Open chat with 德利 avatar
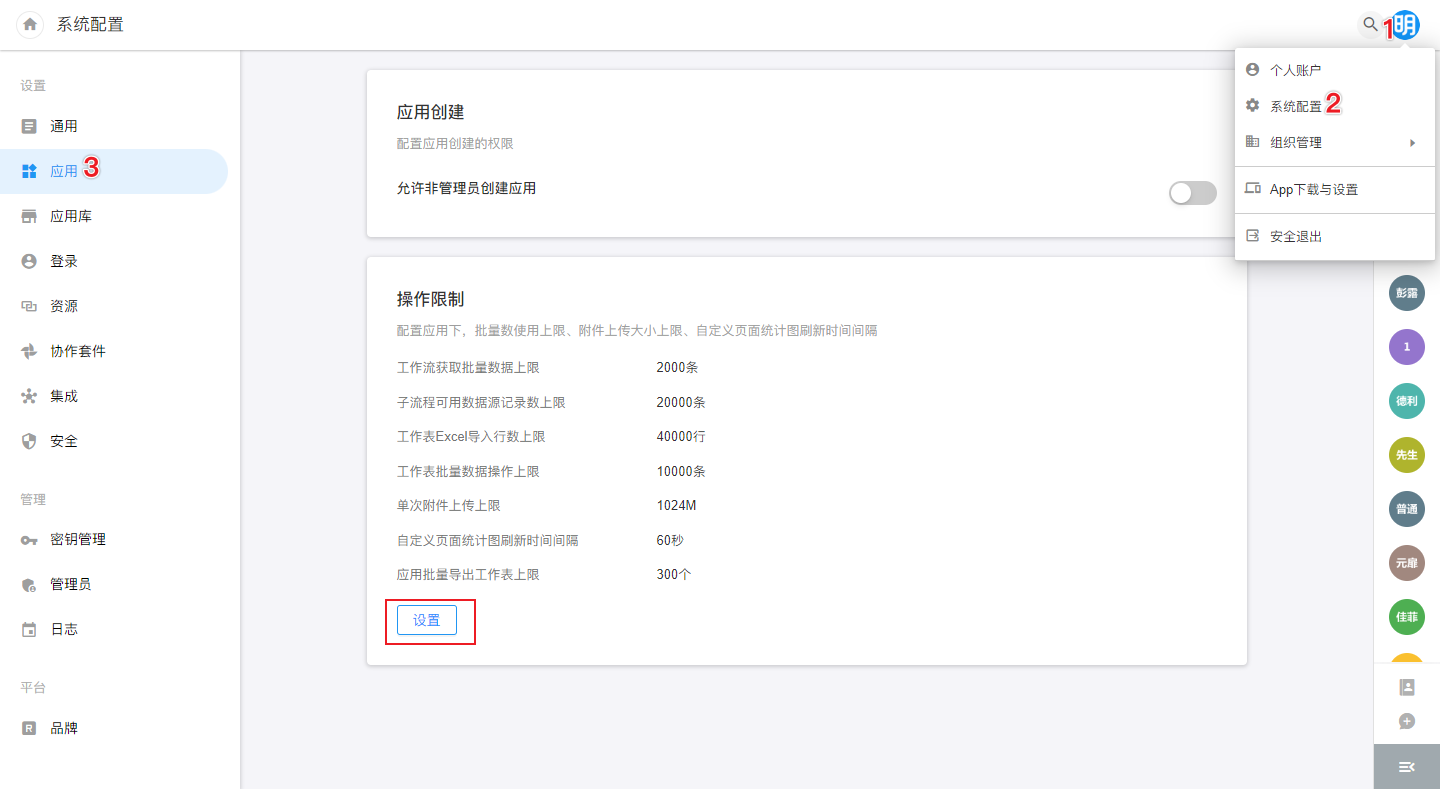This screenshot has width=1440, height=789. (1406, 401)
